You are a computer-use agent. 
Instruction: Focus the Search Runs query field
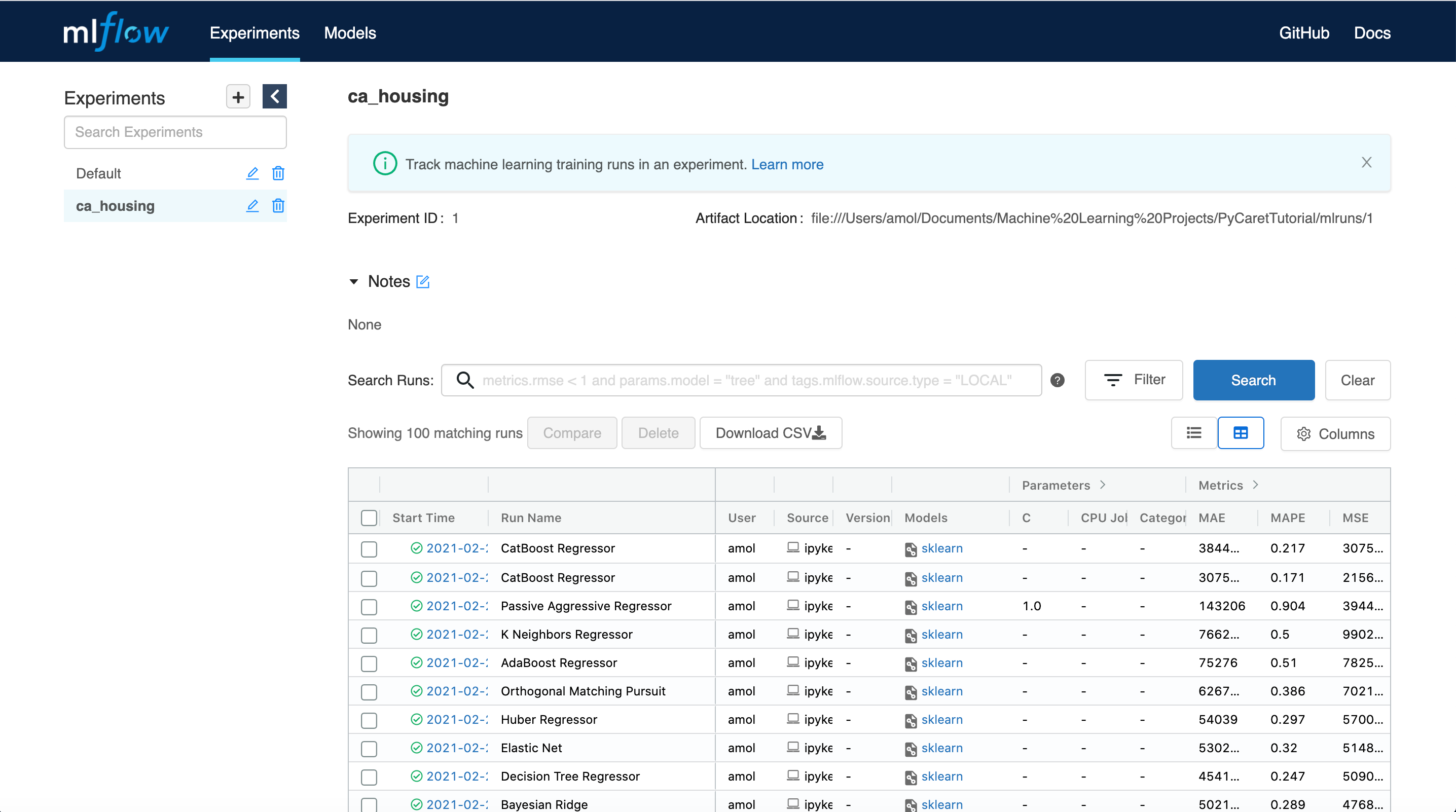click(742, 380)
